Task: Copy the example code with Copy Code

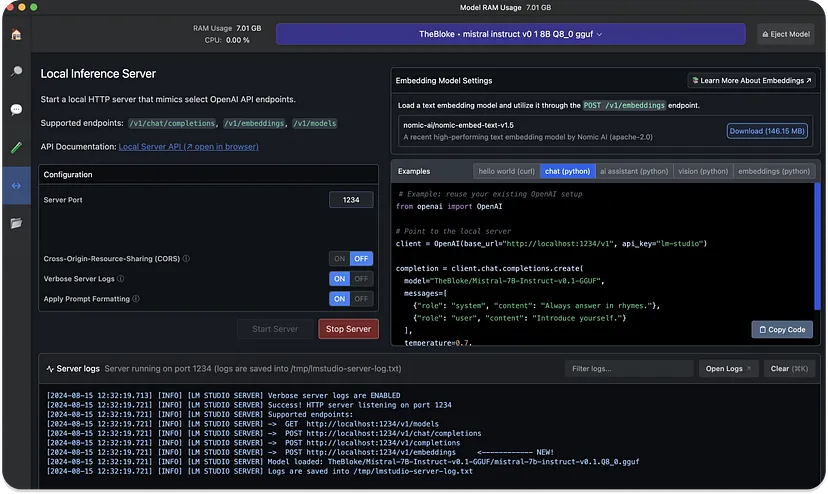Action: (x=782, y=330)
